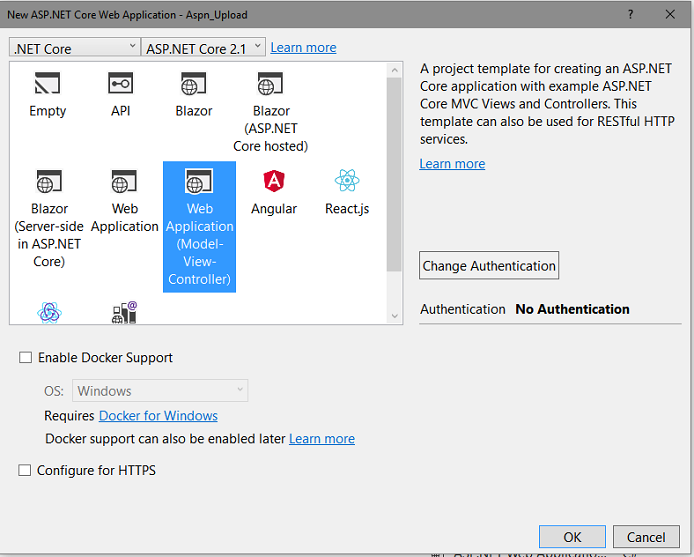Tick Configure for HTTPS checkbox
694x557 pixels.
(x=24, y=470)
